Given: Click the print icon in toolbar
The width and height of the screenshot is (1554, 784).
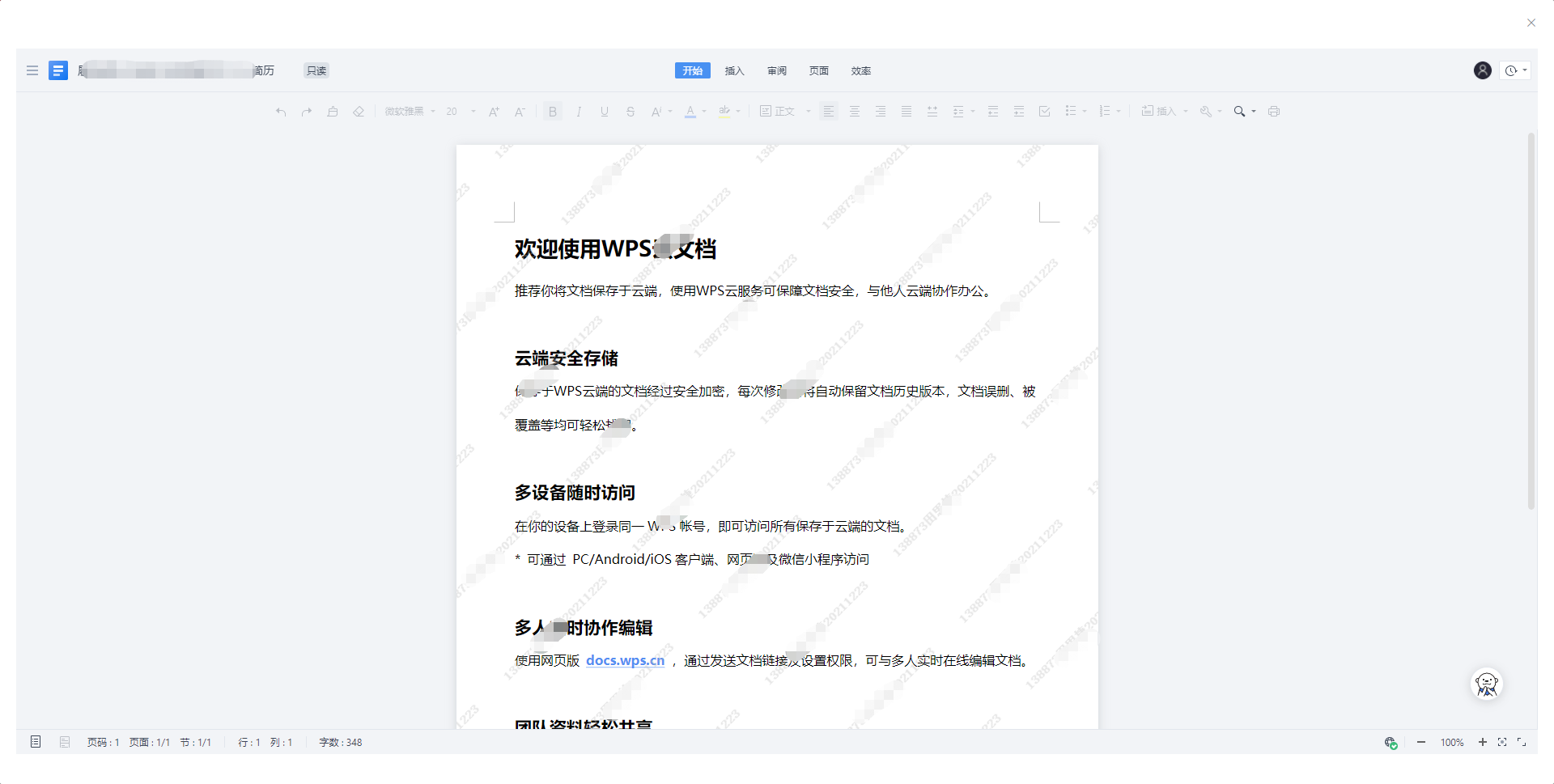Looking at the screenshot, I should click(1274, 112).
